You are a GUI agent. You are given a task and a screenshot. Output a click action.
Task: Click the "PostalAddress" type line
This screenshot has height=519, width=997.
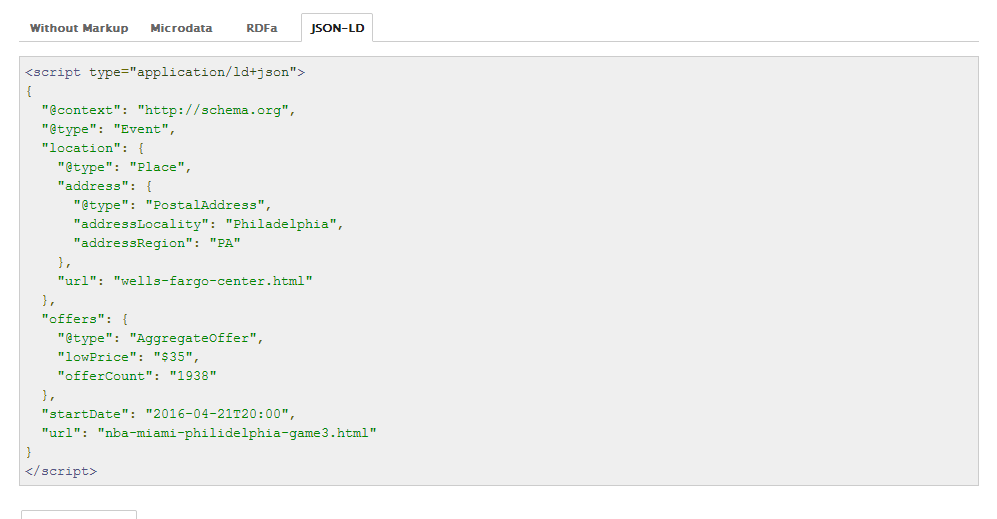tap(172, 205)
